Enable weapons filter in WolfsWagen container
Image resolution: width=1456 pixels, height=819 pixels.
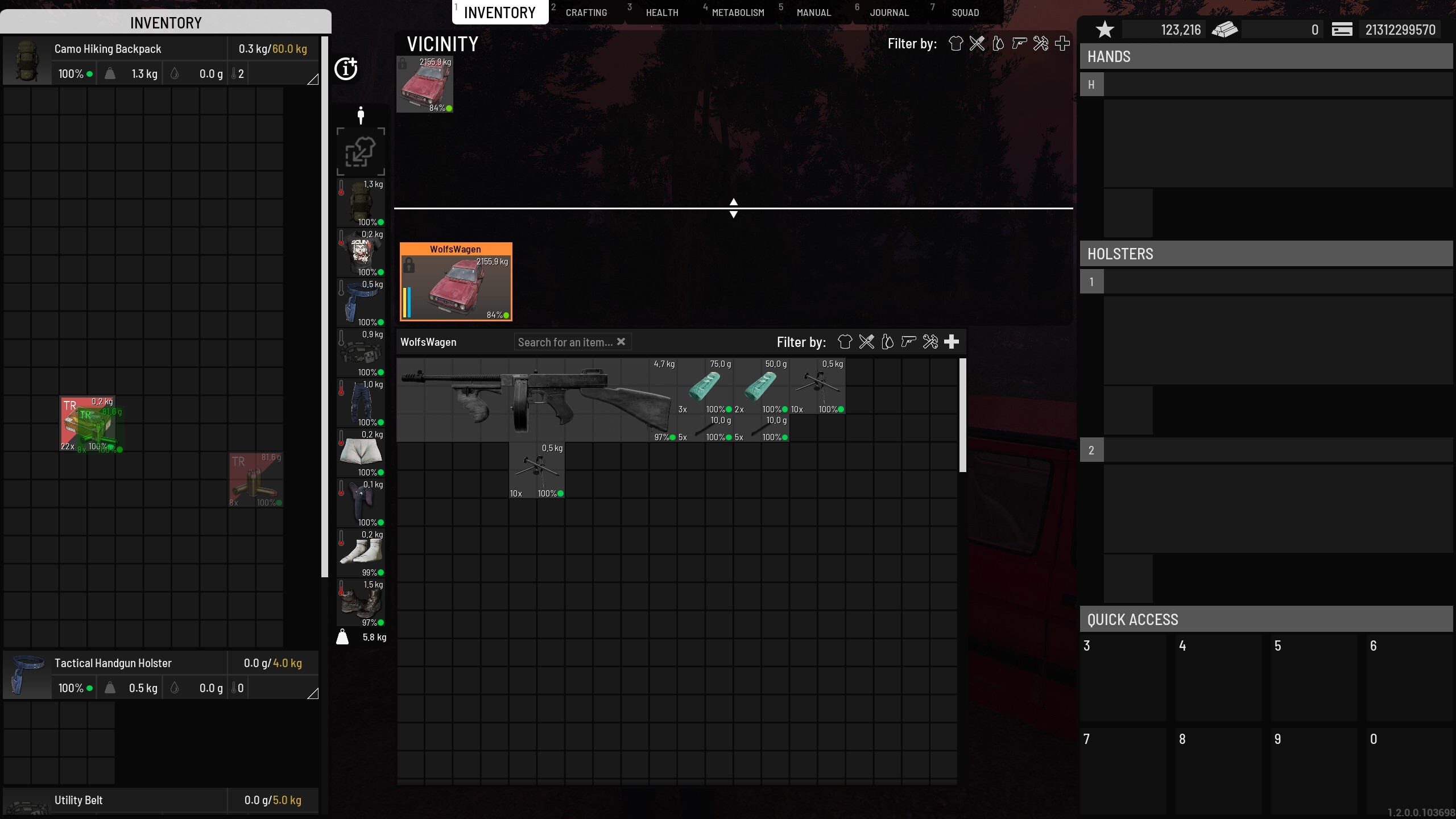909,342
